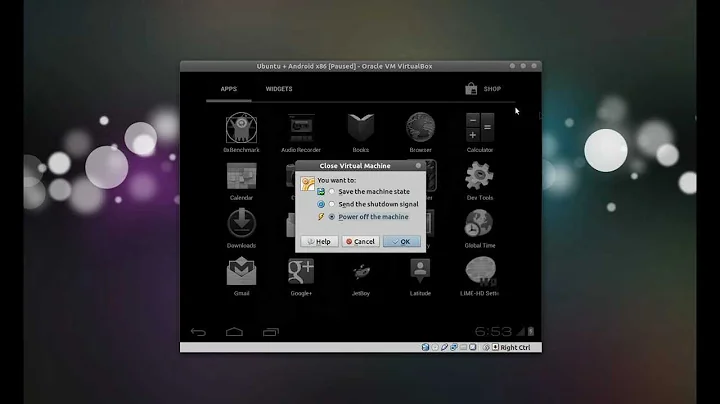Open the Shop from the app drawer

point(483,89)
